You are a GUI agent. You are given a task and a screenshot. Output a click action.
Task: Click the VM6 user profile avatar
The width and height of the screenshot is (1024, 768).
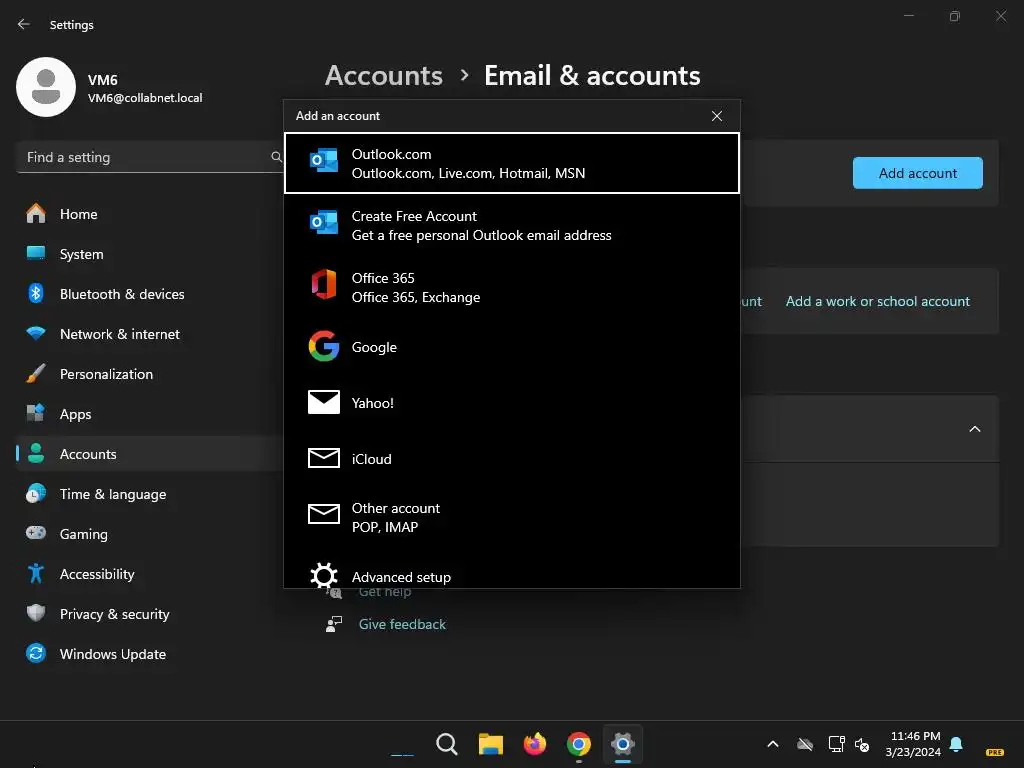point(46,87)
